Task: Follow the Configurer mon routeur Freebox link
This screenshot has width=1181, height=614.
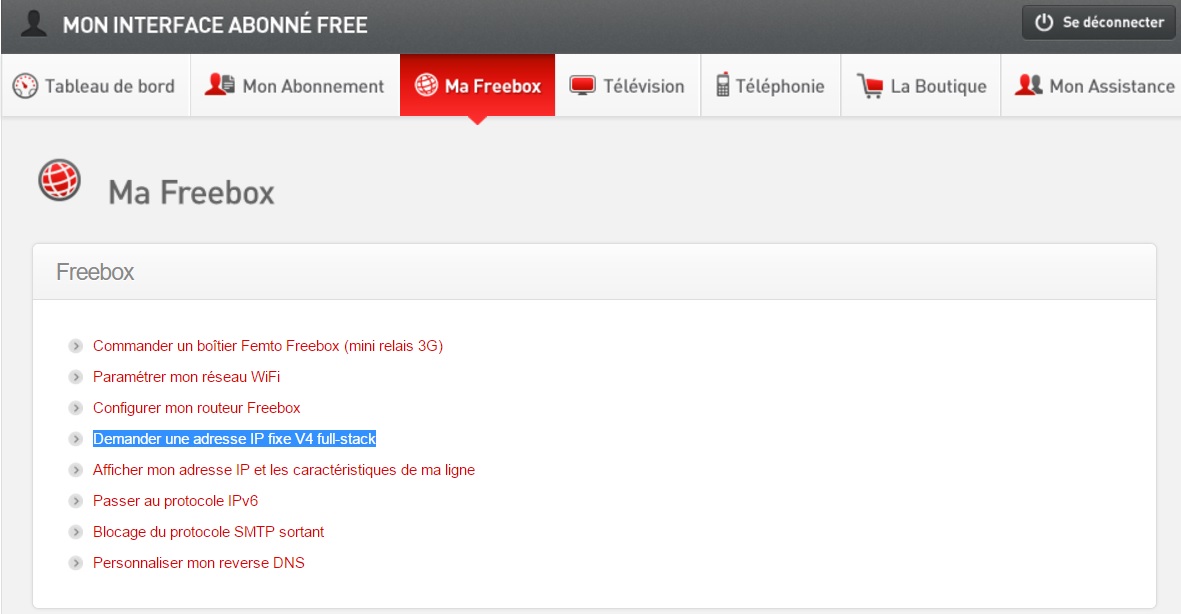Action: click(x=196, y=408)
